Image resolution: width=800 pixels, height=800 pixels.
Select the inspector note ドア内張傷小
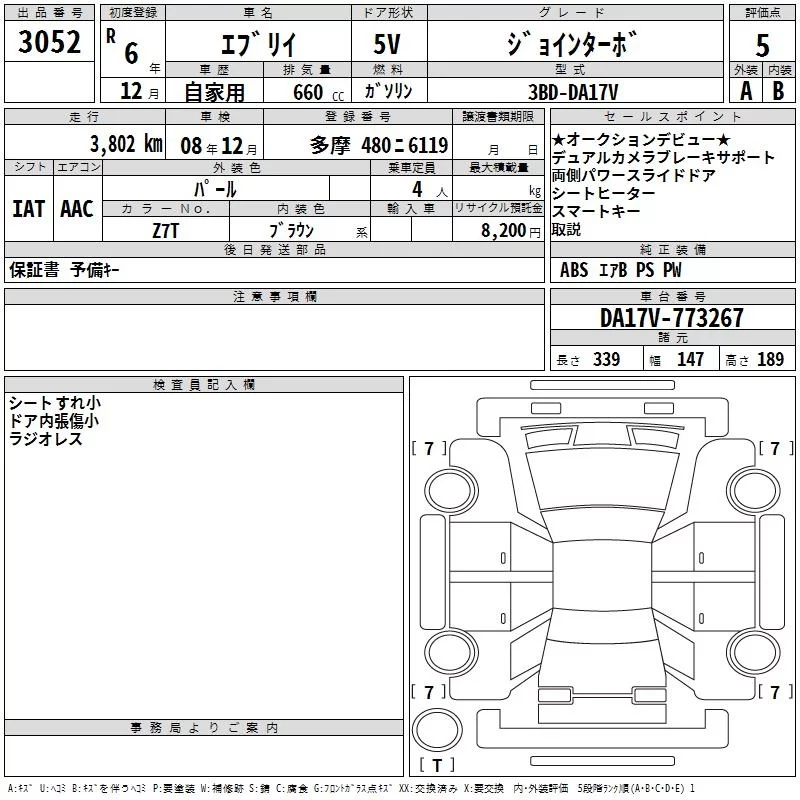[x=54, y=421]
